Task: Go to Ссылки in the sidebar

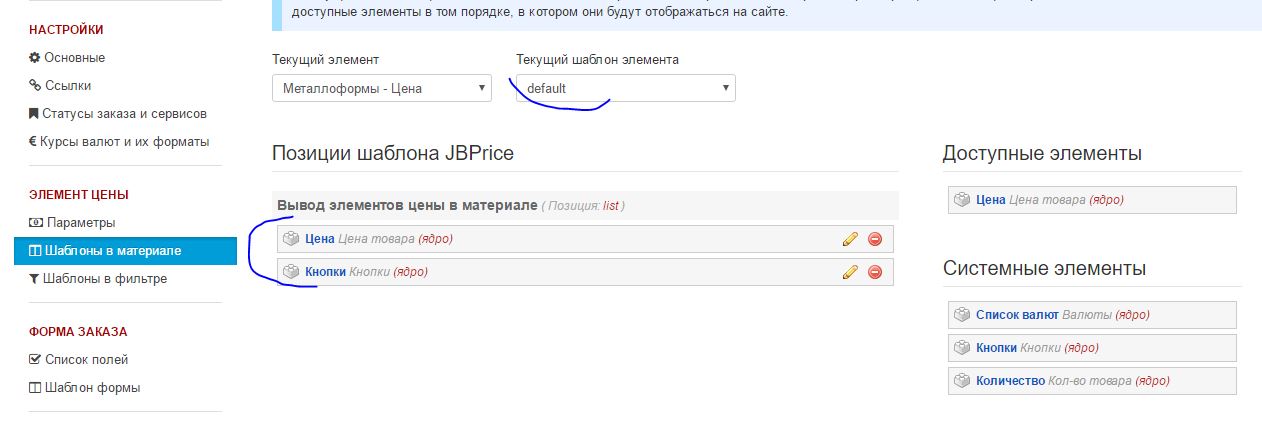Action: coord(68,86)
